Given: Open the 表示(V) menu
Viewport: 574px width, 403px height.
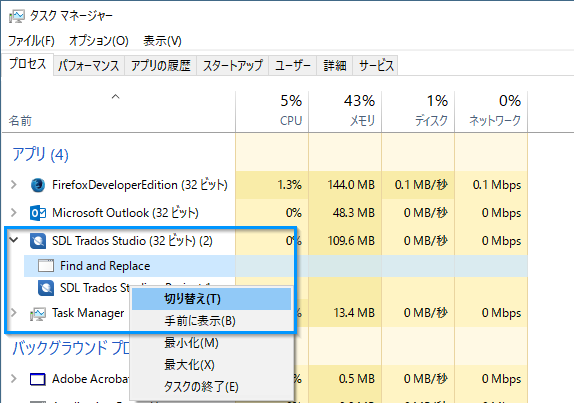Looking at the screenshot, I should [x=162, y=41].
